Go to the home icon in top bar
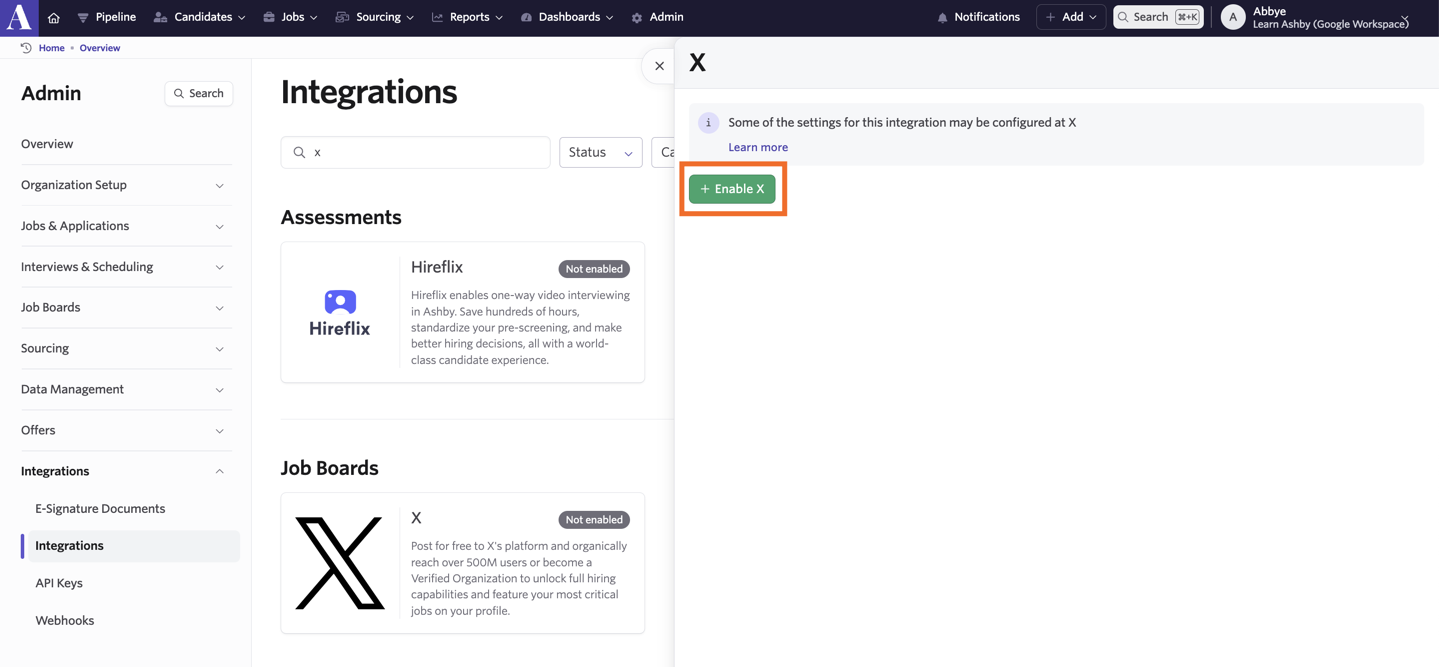The height and width of the screenshot is (667, 1439). [54, 18]
